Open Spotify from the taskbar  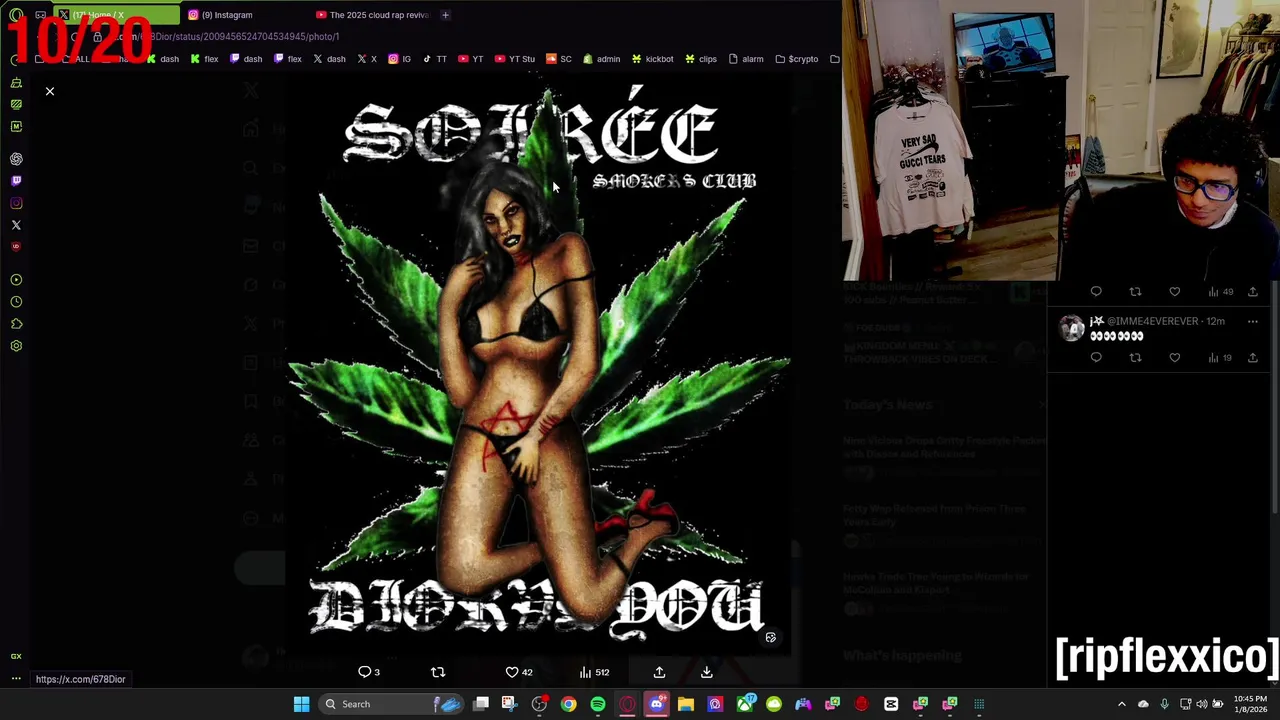tap(597, 704)
